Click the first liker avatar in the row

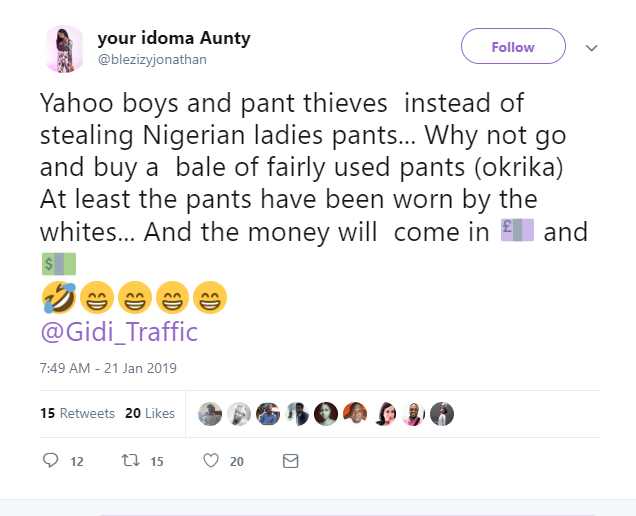(210, 414)
